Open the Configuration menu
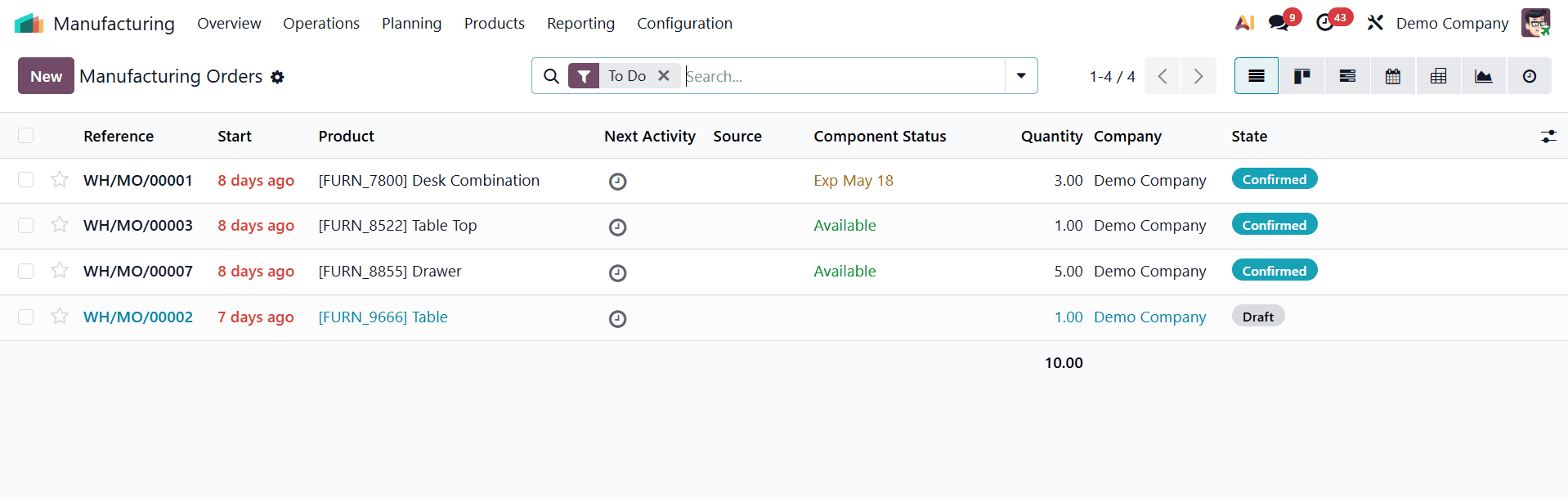The image size is (1568, 499). pyautogui.click(x=685, y=23)
